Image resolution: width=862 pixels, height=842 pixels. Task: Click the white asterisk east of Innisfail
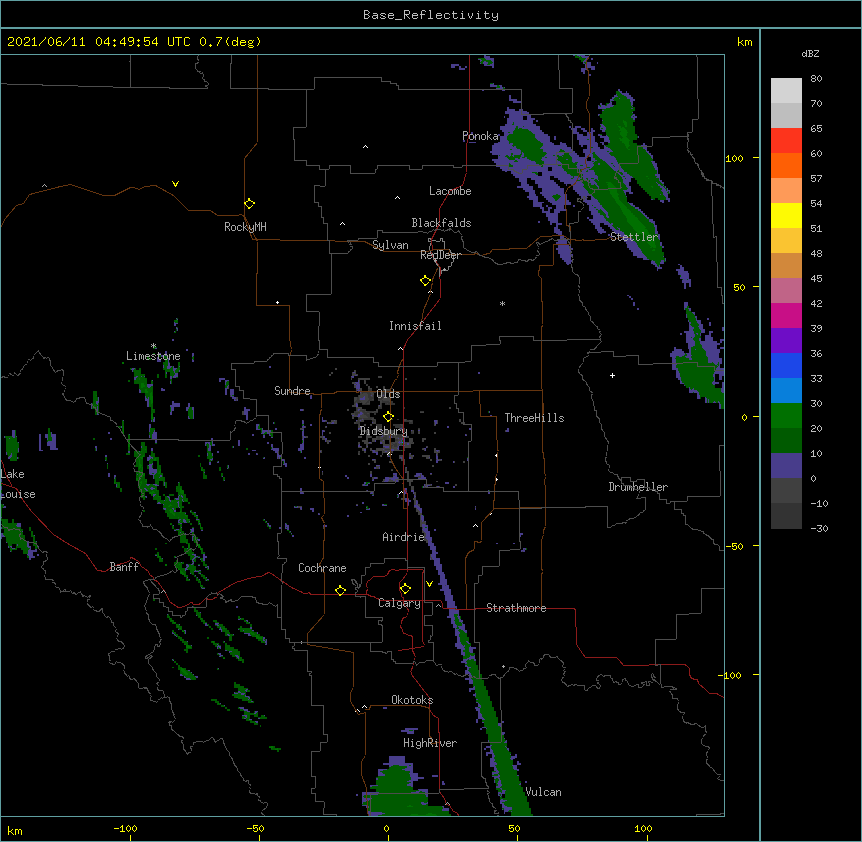tap(502, 303)
